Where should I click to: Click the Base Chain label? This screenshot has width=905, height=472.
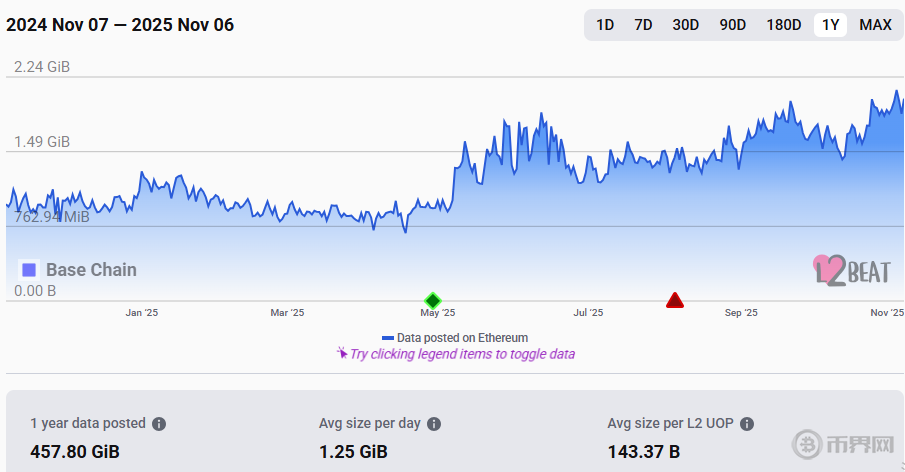(91, 270)
